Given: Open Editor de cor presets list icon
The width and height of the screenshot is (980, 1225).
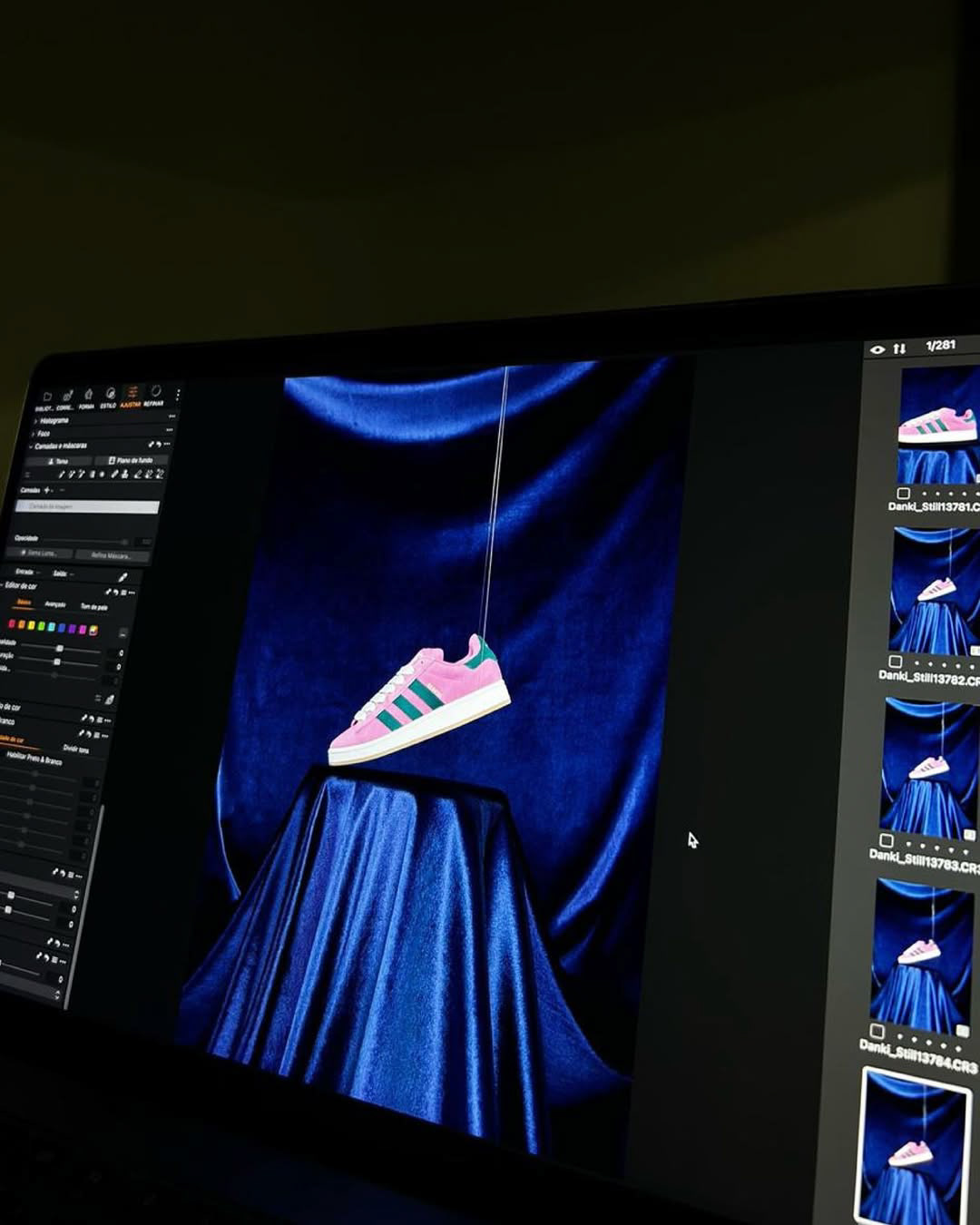Looking at the screenshot, I should (x=123, y=593).
